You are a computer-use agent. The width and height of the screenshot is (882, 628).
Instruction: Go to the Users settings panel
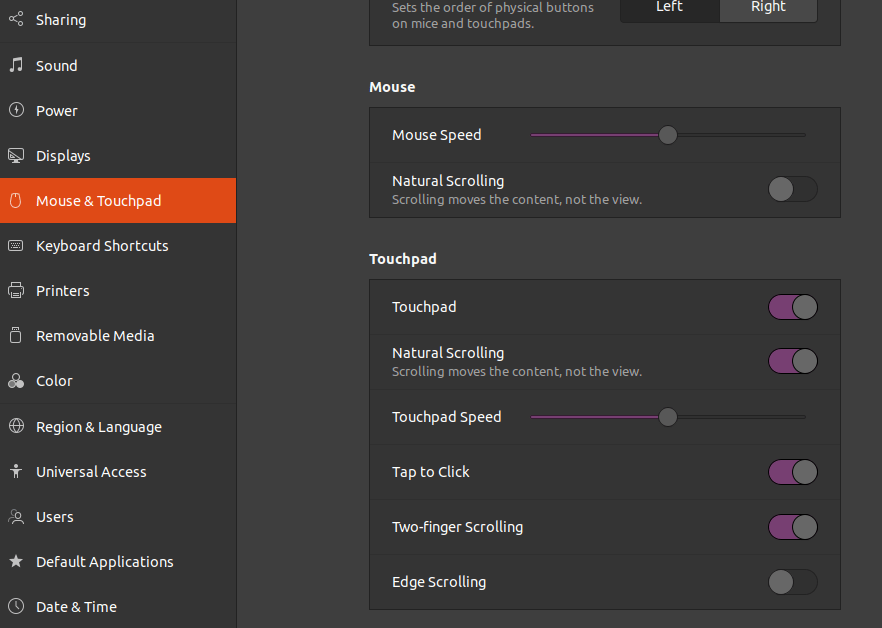[x=55, y=517]
